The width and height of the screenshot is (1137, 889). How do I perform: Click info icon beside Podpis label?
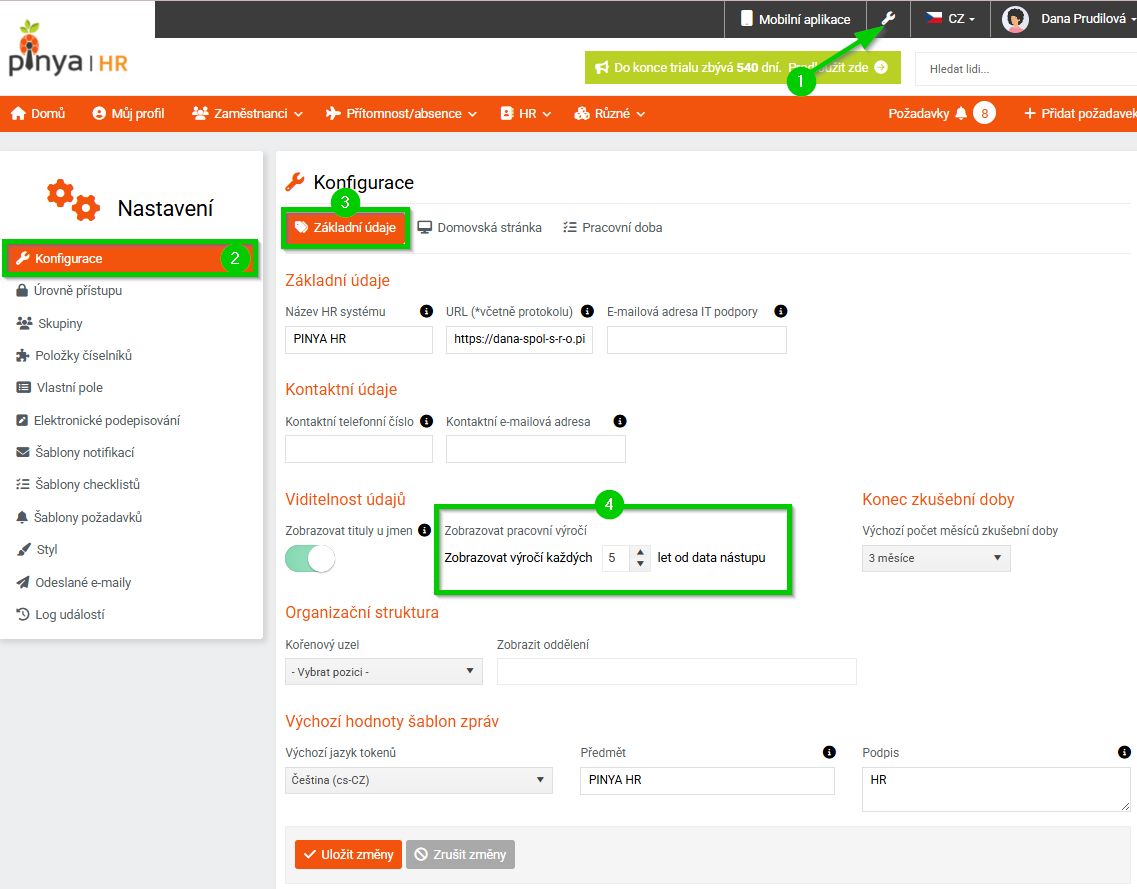pyautogui.click(x=1124, y=752)
